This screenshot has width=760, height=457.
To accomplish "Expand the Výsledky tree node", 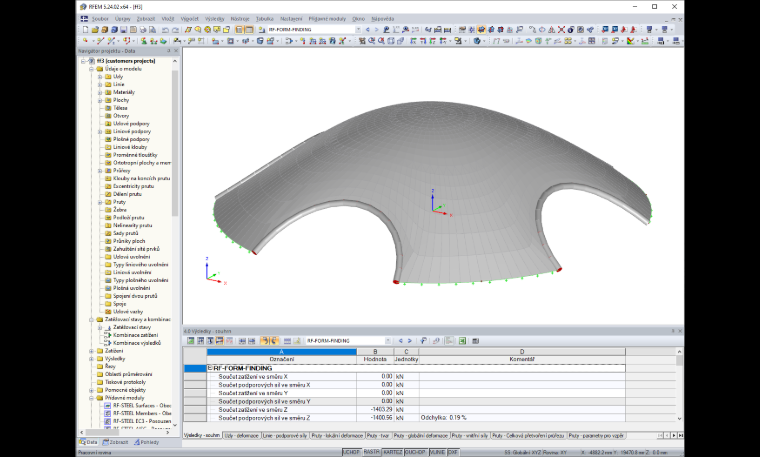I will (x=91, y=359).
